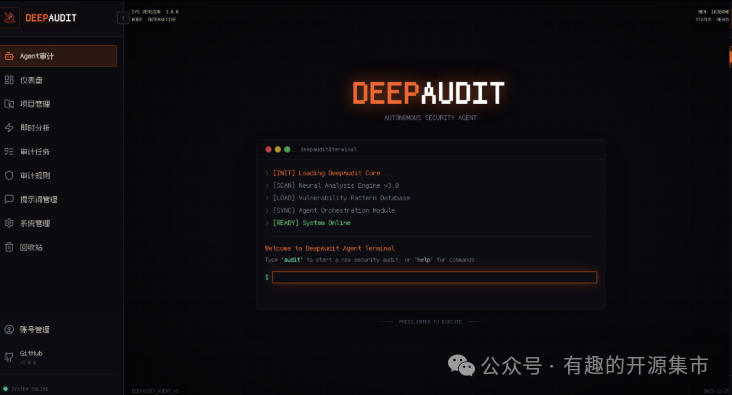Click the GitHub cat icon
This screenshot has width=732, height=395.
point(9,357)
